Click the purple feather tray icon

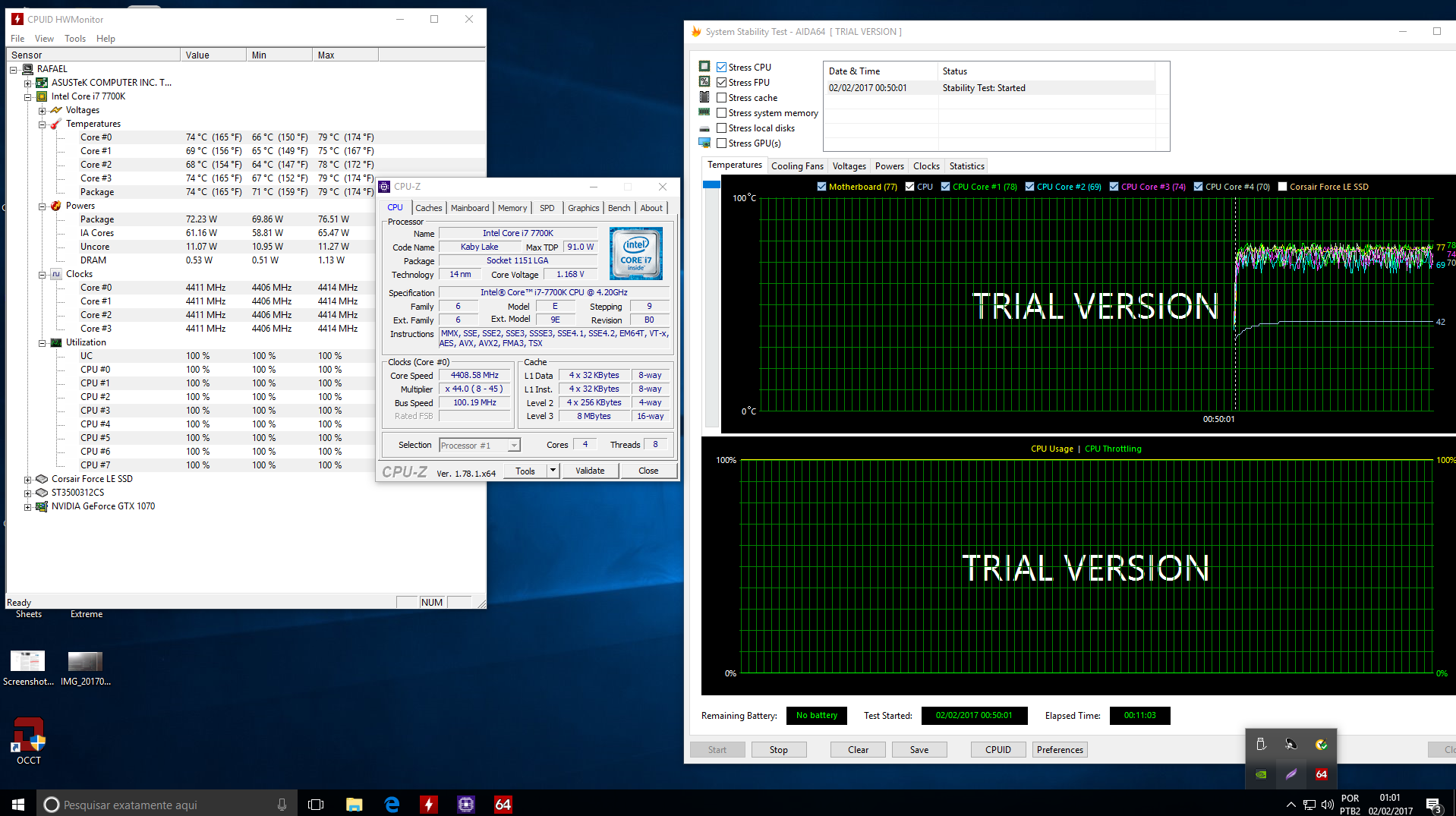[x=1291, y=774]
